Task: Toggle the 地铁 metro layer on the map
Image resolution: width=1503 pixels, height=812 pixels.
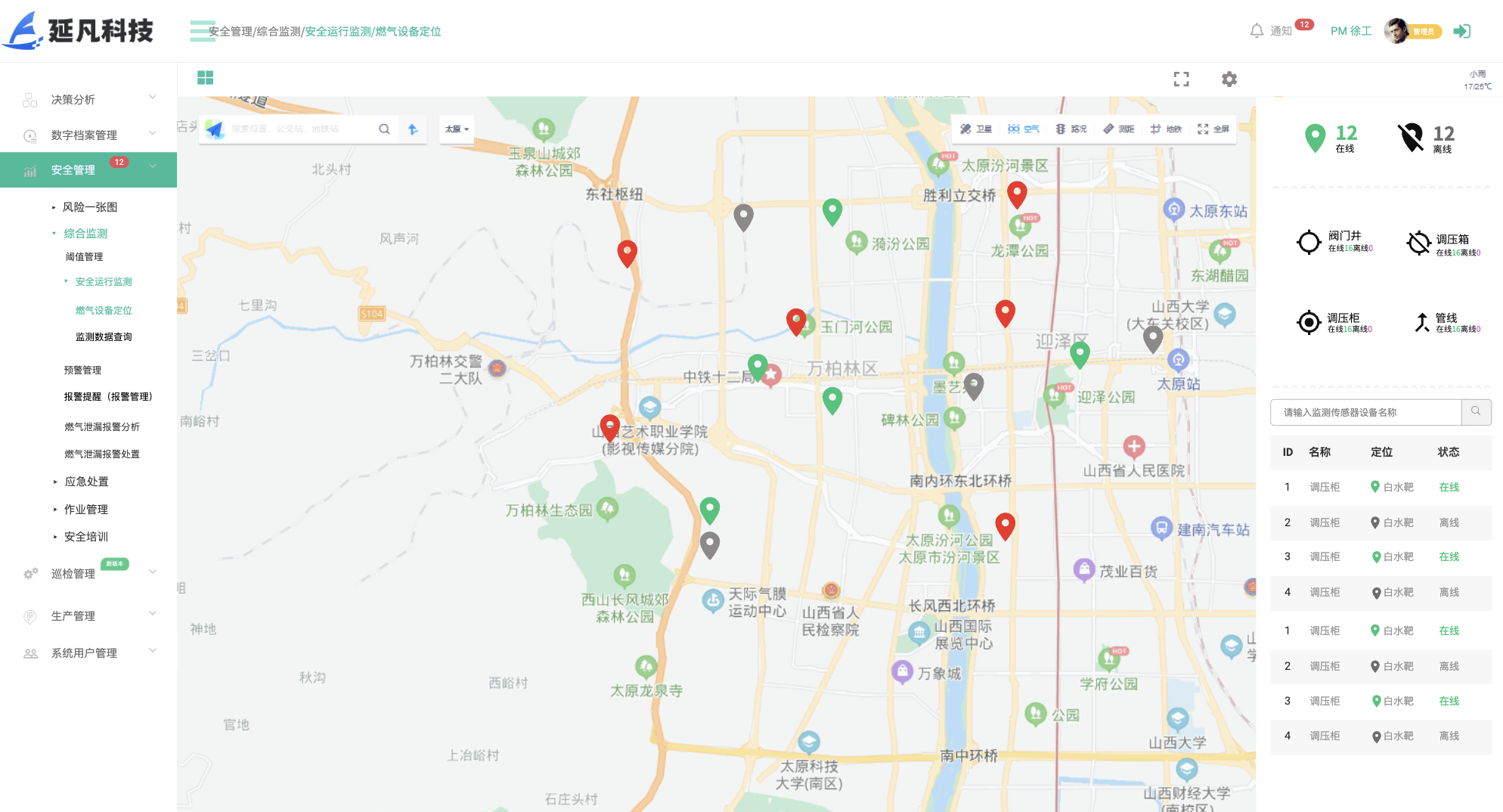Action: tap(1167, 129)
